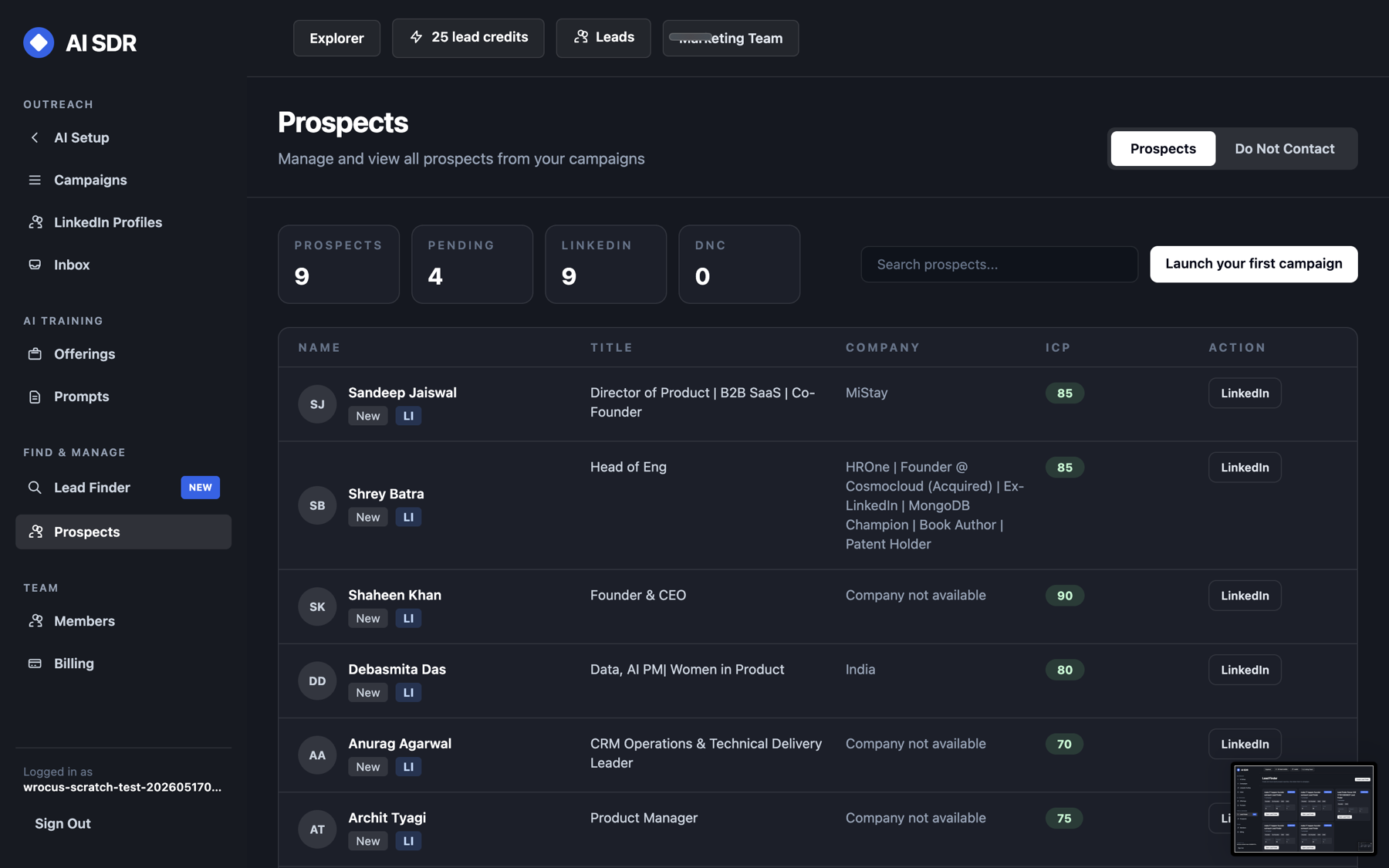Open Inbox in the sidebar
The height and width of the screenshot is (868, 1389).
[123, 265]
